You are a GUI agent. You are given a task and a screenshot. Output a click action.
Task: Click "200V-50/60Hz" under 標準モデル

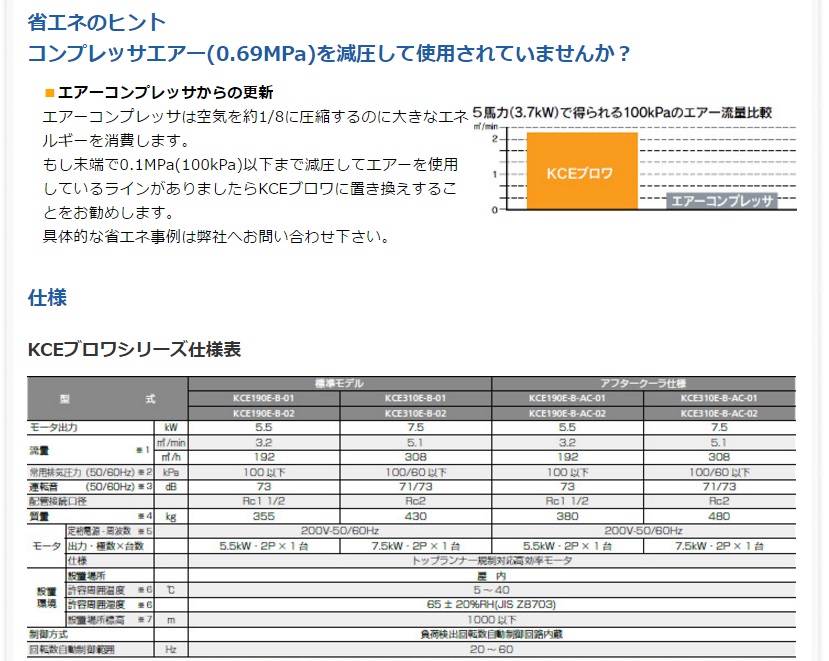point(340,531)
